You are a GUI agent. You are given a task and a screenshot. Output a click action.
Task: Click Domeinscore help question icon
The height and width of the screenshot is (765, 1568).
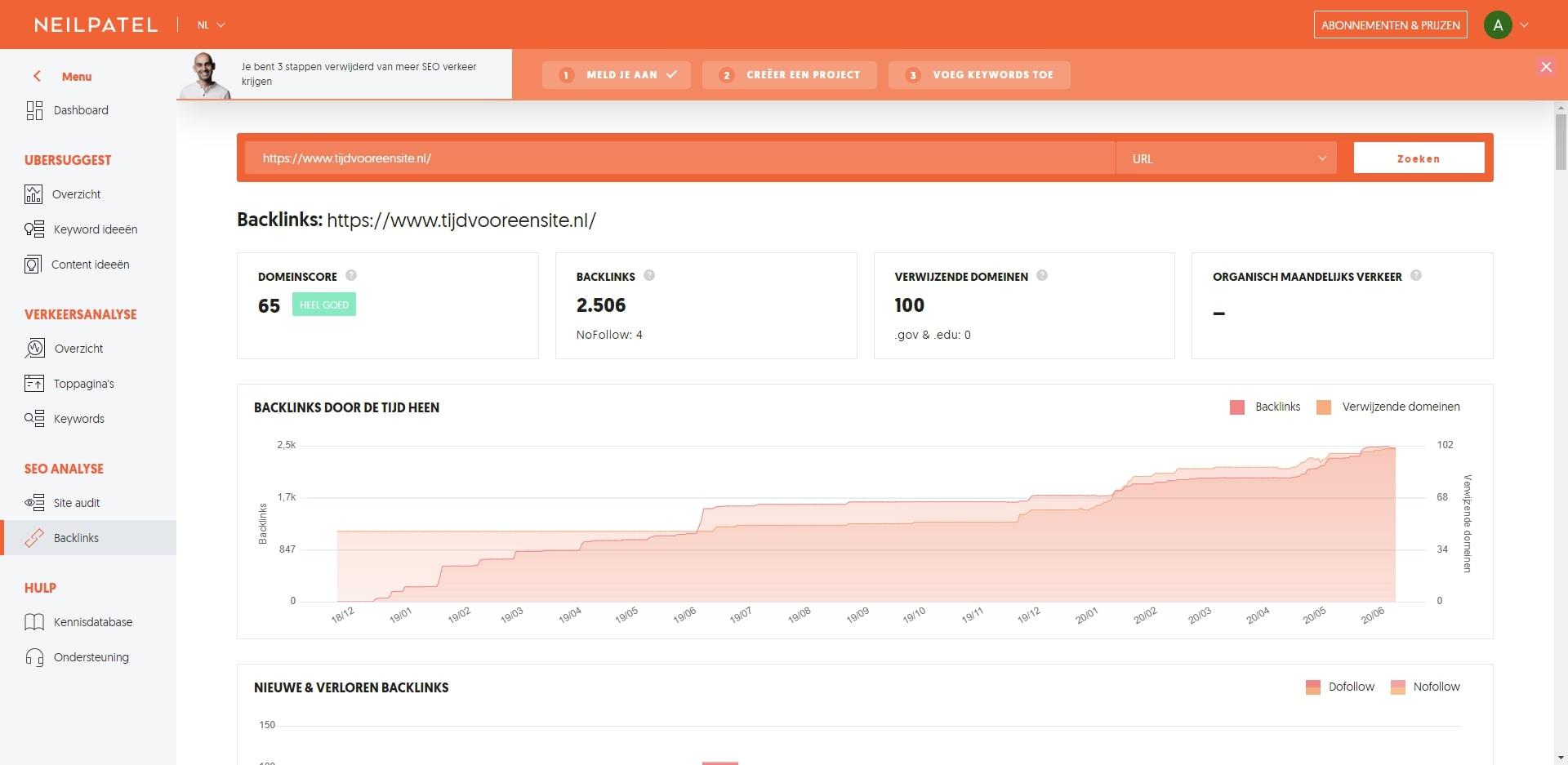pos(351,275)
